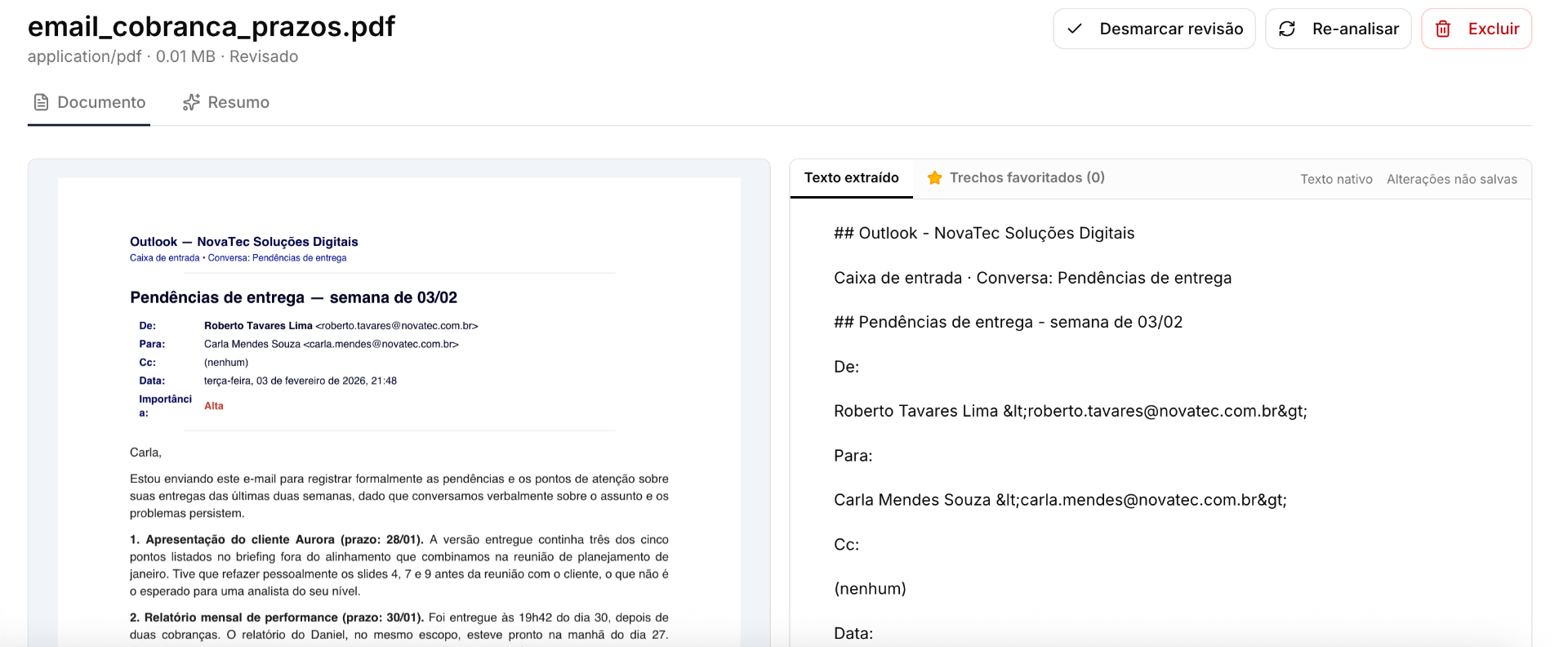Click the PDF header Outlook — NovaTec Soluções Digitais
The height and width of the screenshot is (647, 1568).
[x=243, y=242]
